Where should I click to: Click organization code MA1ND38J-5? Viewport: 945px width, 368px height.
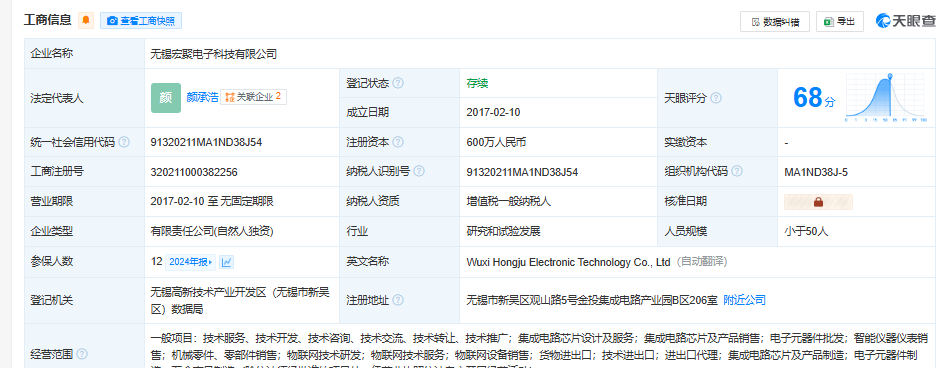coord(816,172)
